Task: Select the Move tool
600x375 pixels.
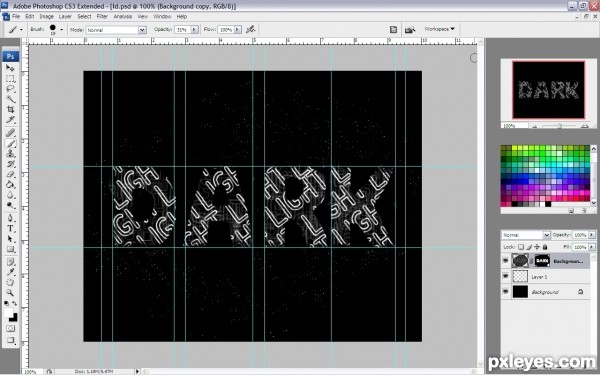Action: 10,68
